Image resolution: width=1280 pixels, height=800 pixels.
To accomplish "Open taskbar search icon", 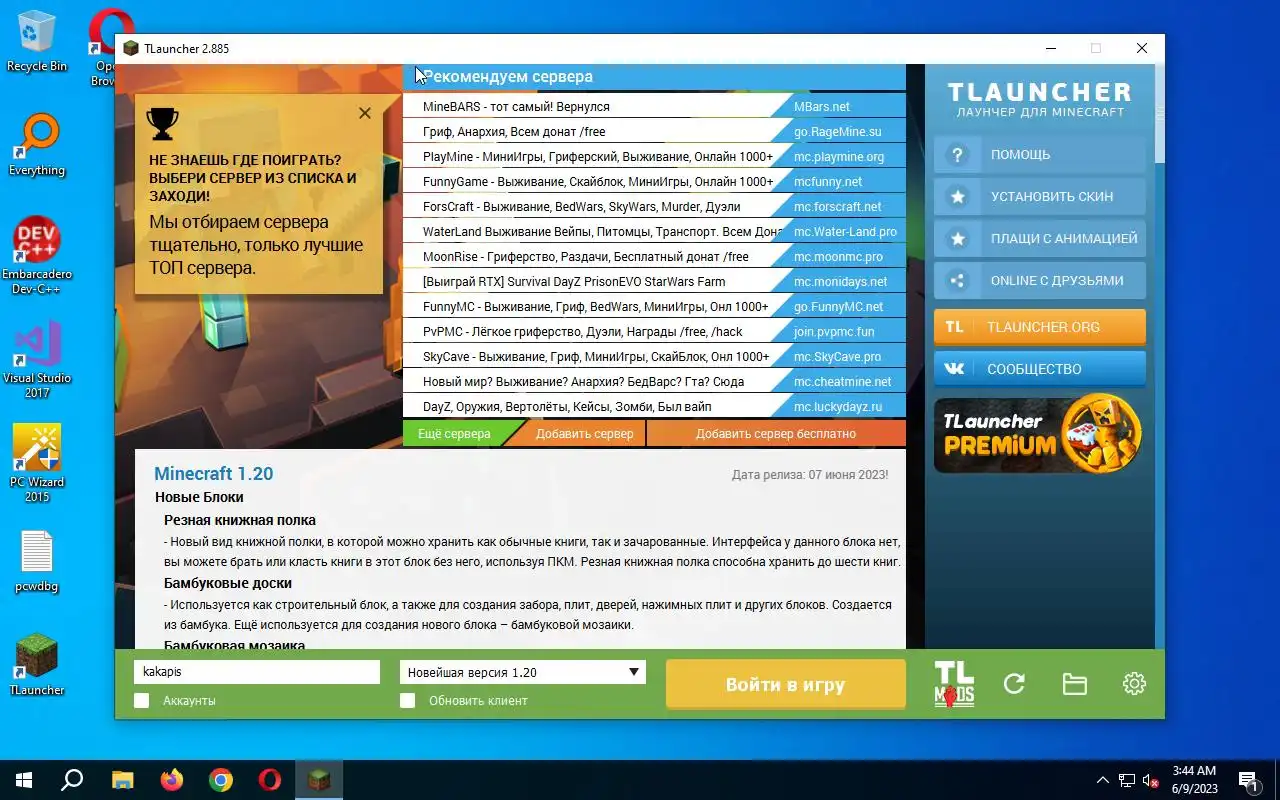I will 72,780.
